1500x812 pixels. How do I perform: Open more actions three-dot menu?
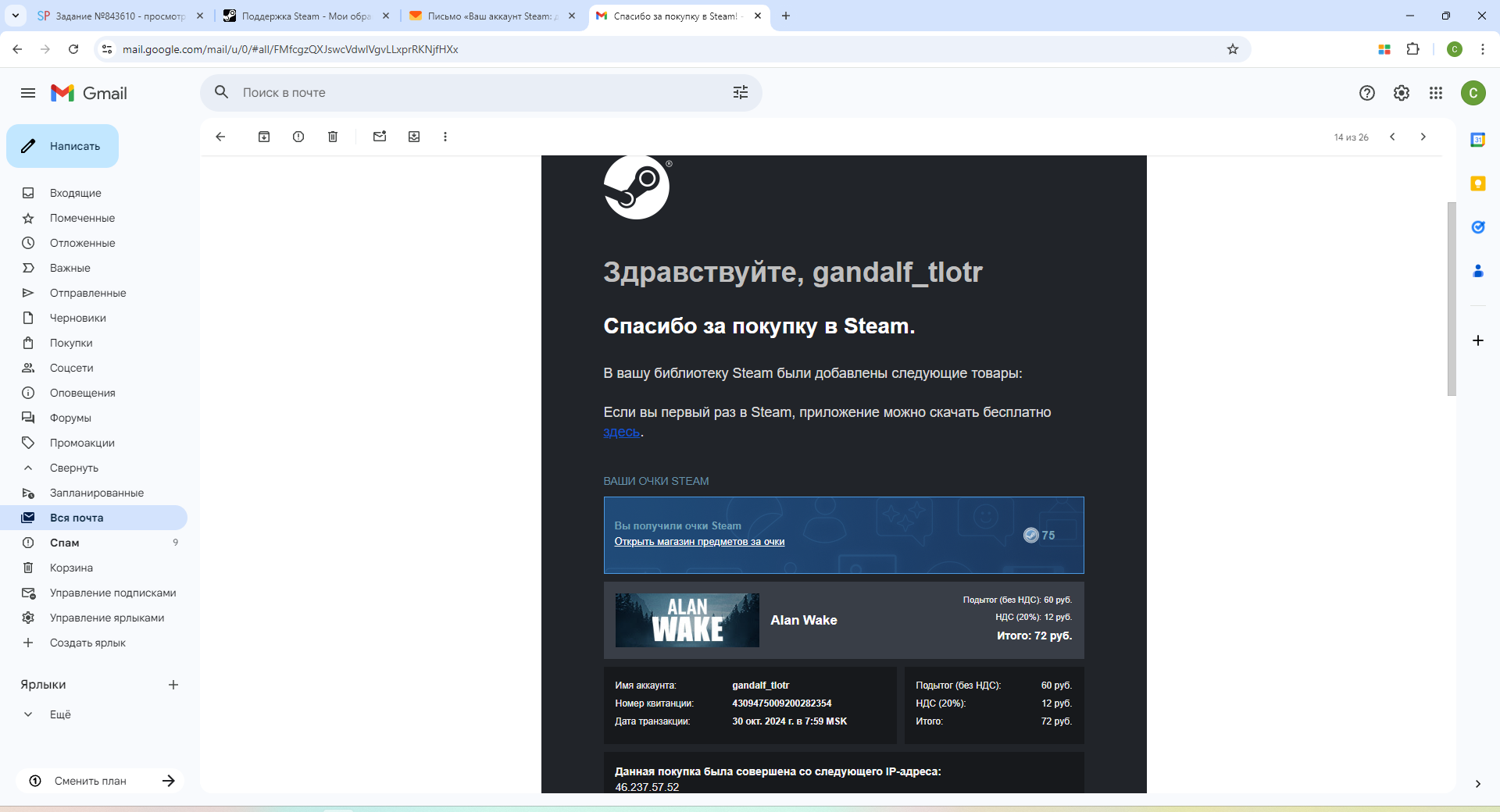(445, 137)
